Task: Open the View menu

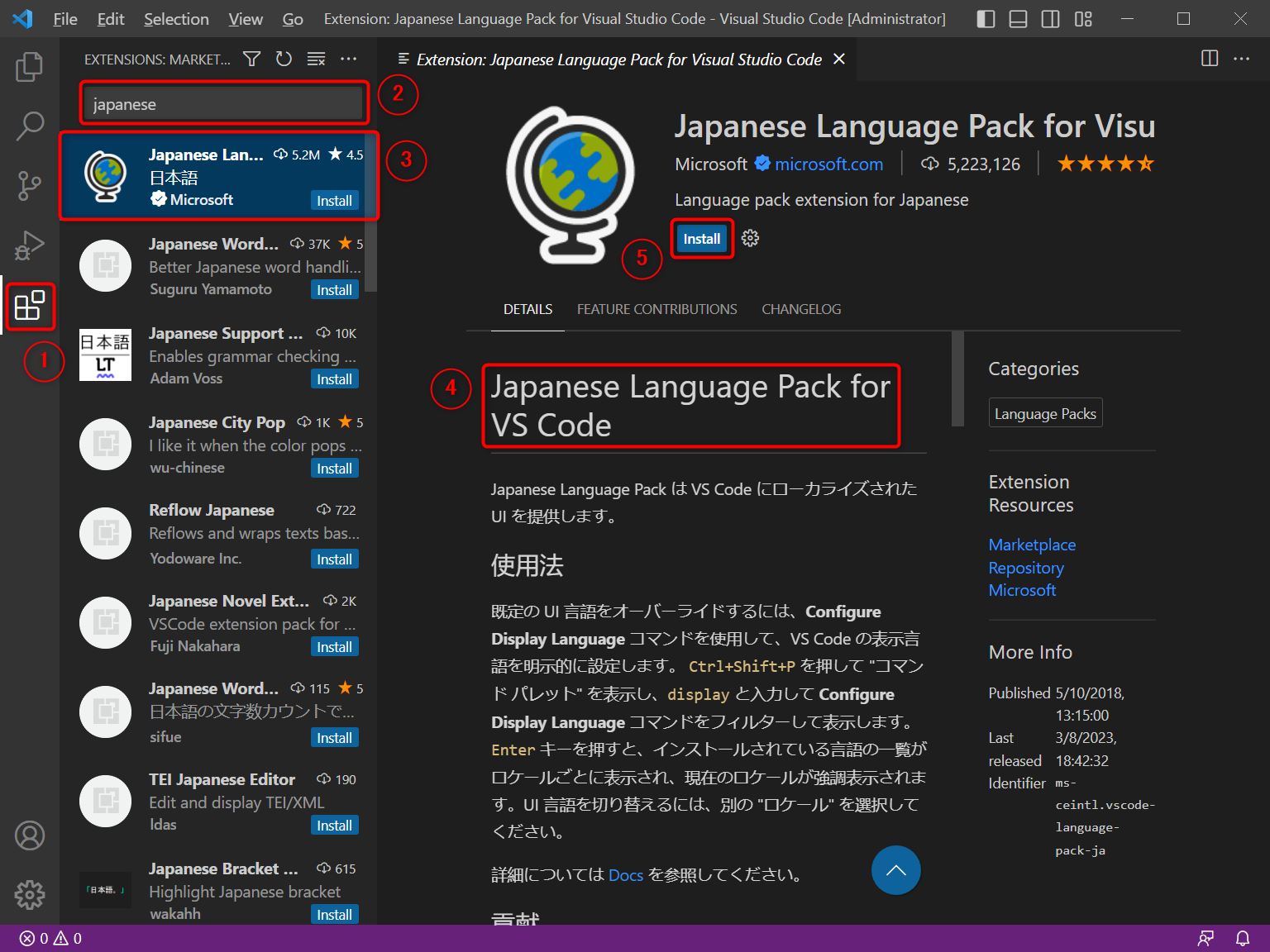Action: 246,19
